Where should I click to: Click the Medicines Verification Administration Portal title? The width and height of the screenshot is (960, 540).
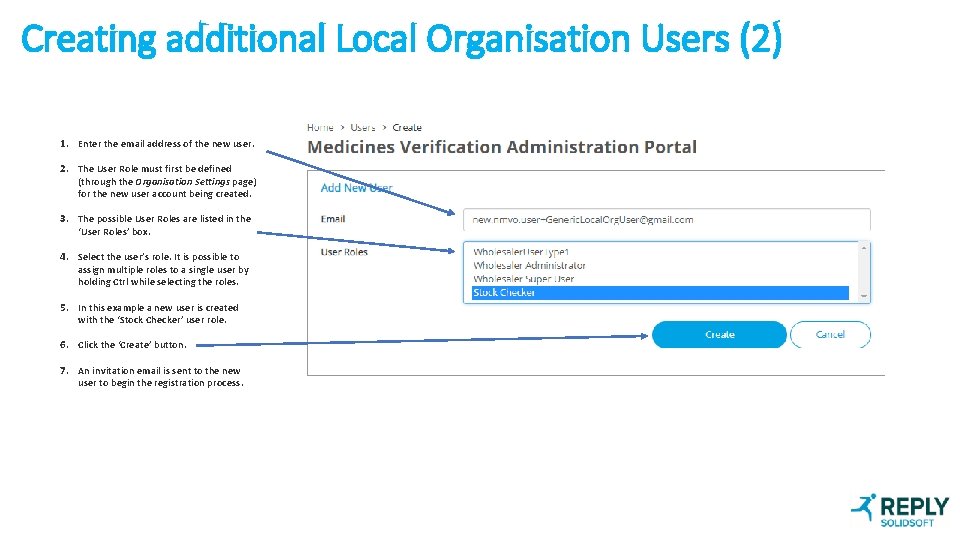click(x=502, y=147)
